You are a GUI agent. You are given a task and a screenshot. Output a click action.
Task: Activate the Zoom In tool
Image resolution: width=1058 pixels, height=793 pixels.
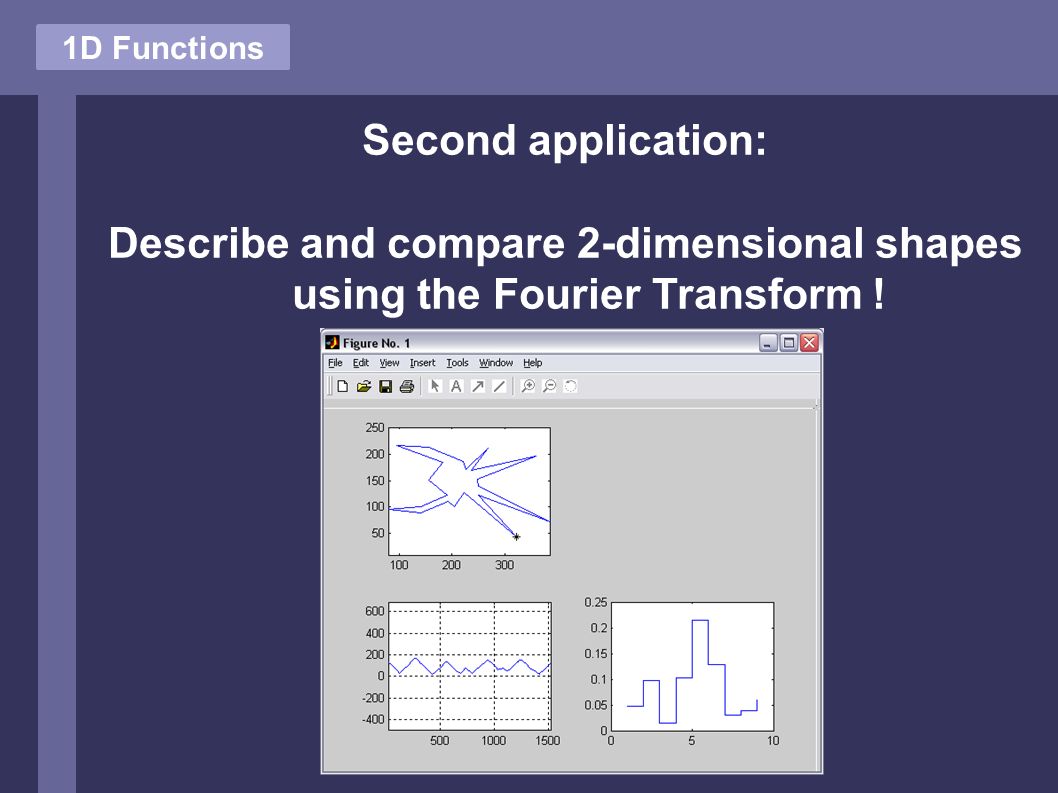[x=528, y=386]
